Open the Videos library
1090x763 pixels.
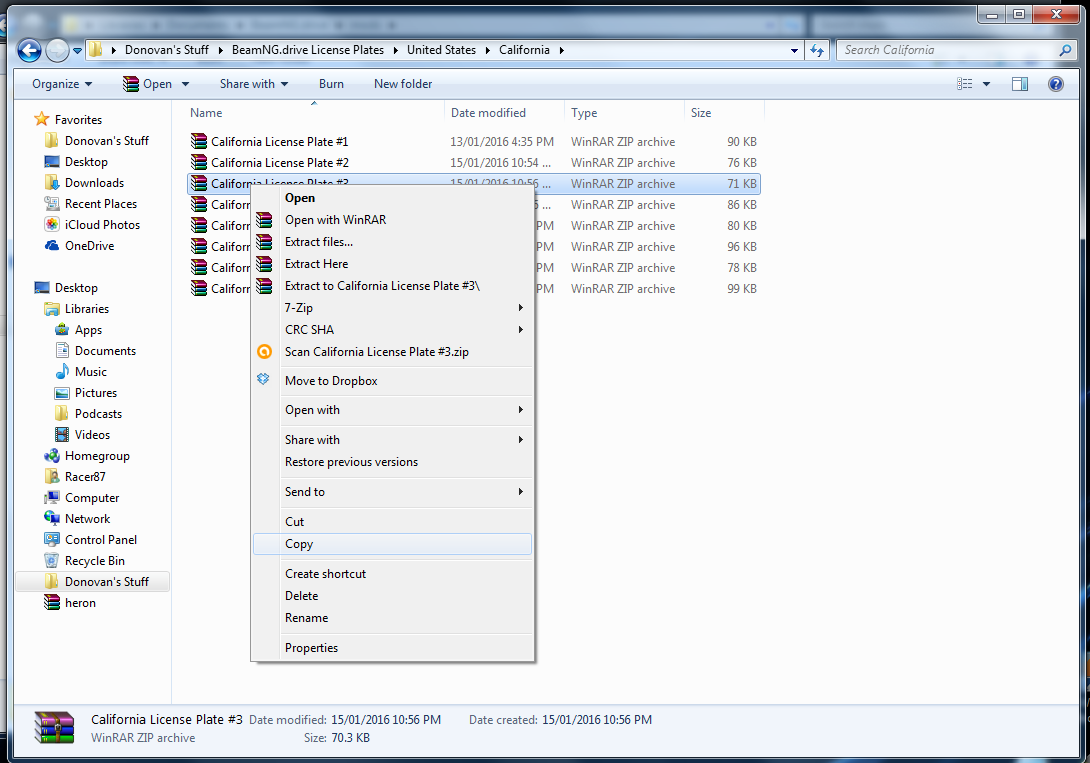click(92, 434)
